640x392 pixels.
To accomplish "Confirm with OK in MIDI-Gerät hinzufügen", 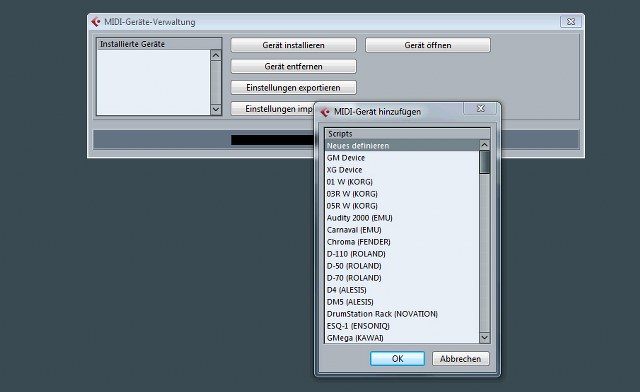I will tap(398, 359).
